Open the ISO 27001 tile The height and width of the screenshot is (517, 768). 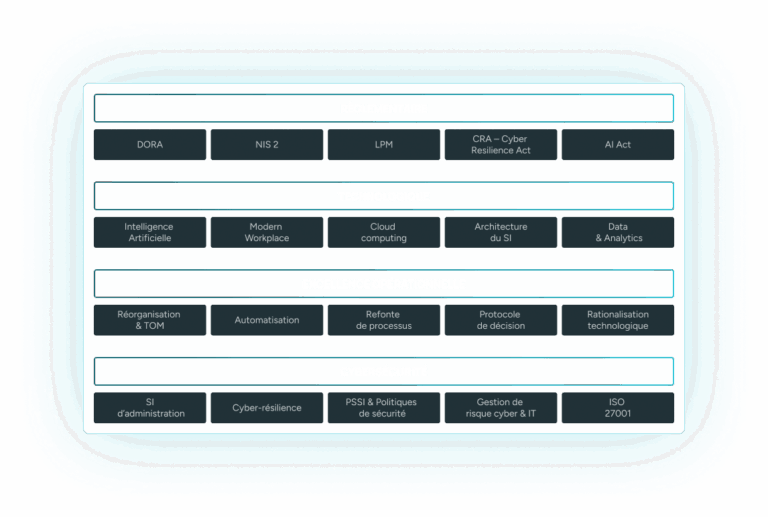(618, 408)
